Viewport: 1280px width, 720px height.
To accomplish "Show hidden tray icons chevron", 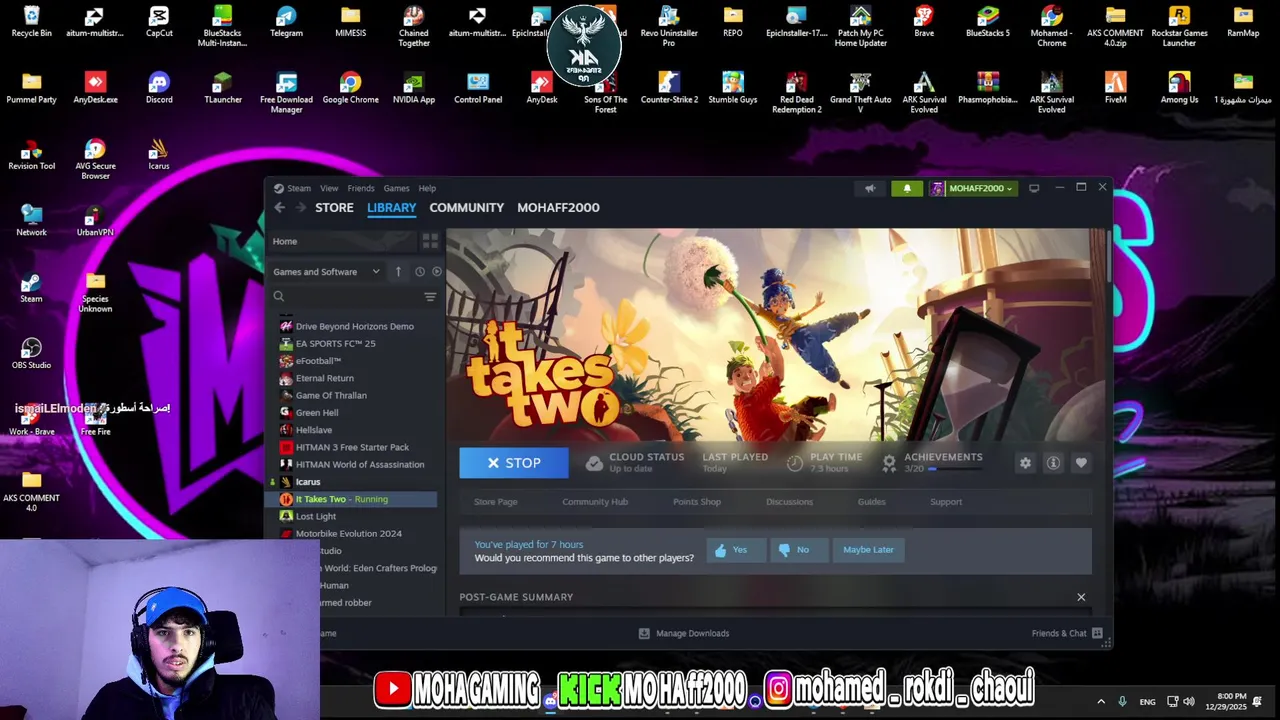I will [1101, 701].
